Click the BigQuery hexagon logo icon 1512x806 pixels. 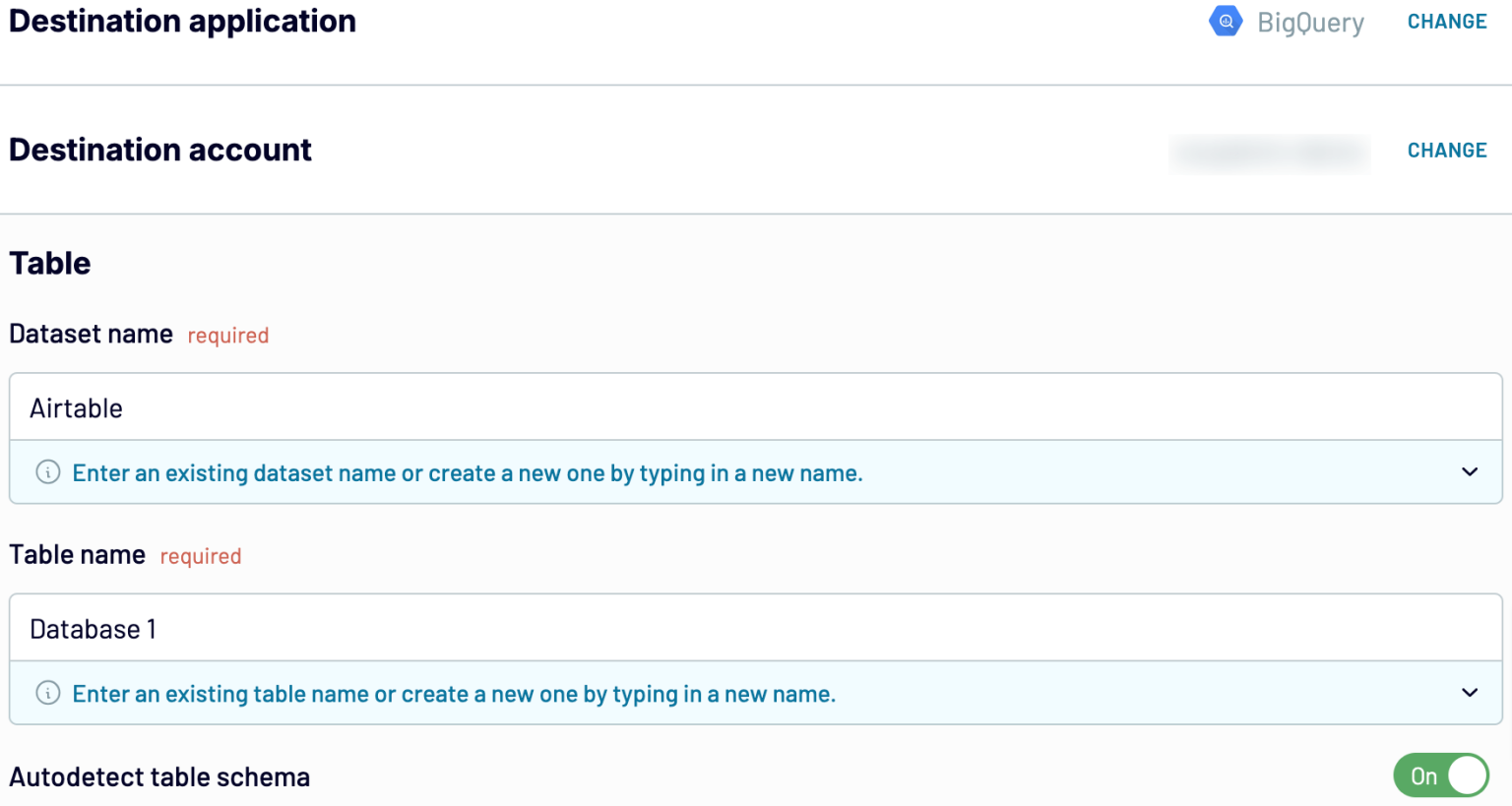[1226, 22]
